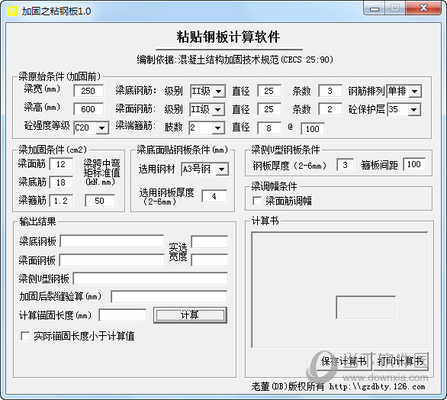Click the 梁面钢筋 直径 field
The image size is (447, 400).
pos(269,109)
